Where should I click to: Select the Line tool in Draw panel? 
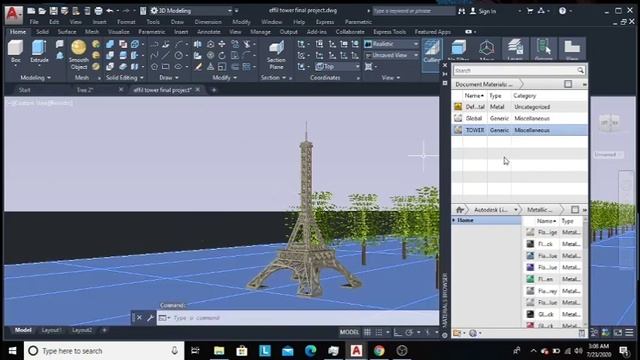click(x=166, y=56)
